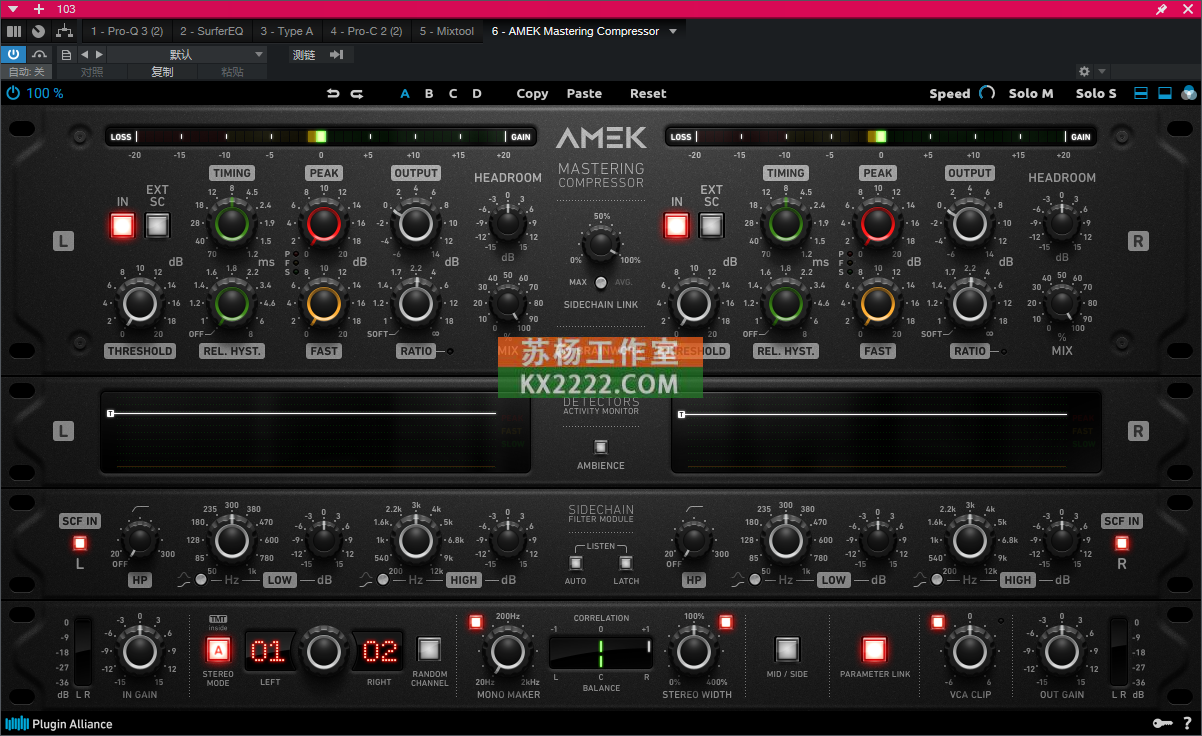Screen dimensions: 1202x736
Task: Click the Plugin Alliance logo
Action: click(59, 724)
